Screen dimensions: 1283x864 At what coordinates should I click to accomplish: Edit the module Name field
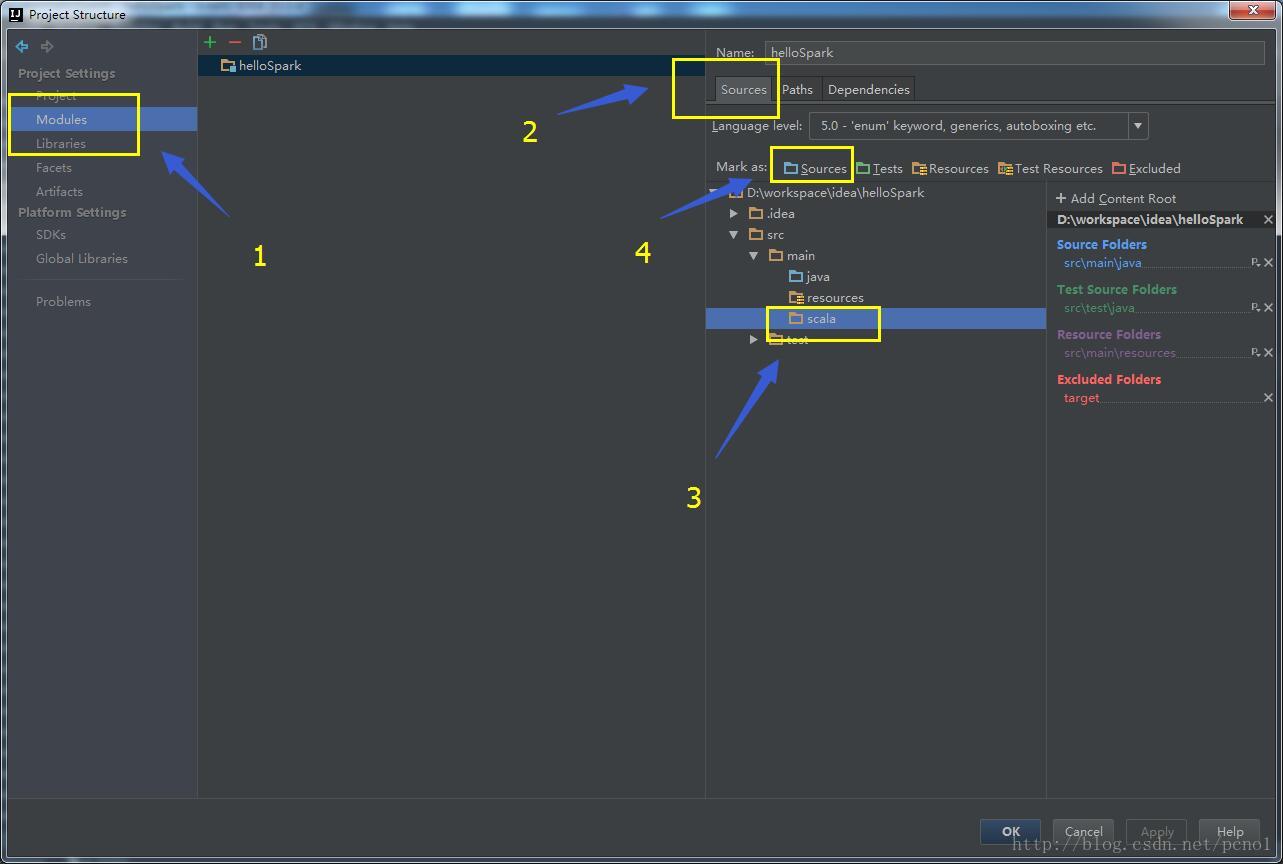point(1014,52)
